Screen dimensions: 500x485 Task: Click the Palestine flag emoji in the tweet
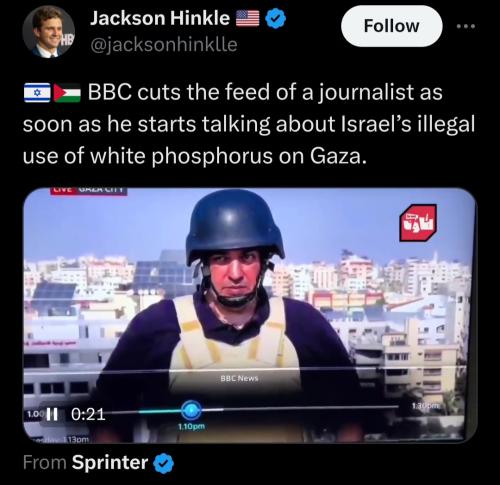(x=67, y=93)
